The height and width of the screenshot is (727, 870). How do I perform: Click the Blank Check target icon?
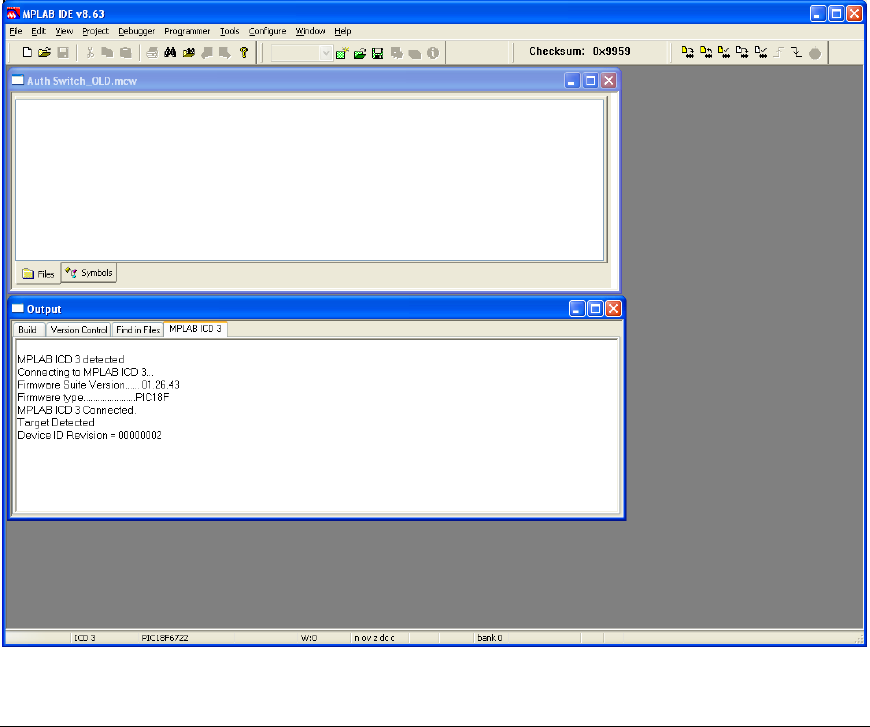761,52
